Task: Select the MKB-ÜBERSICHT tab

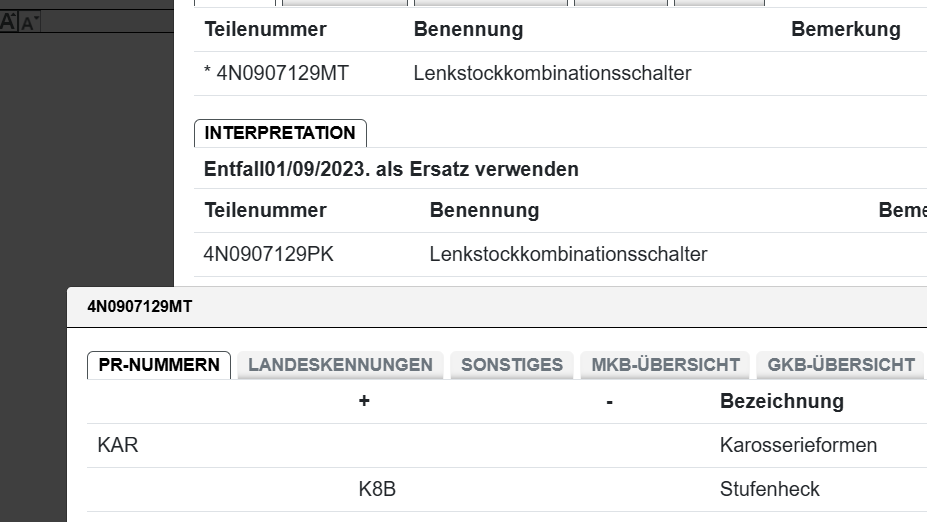Action: click(x=665, y=365)
